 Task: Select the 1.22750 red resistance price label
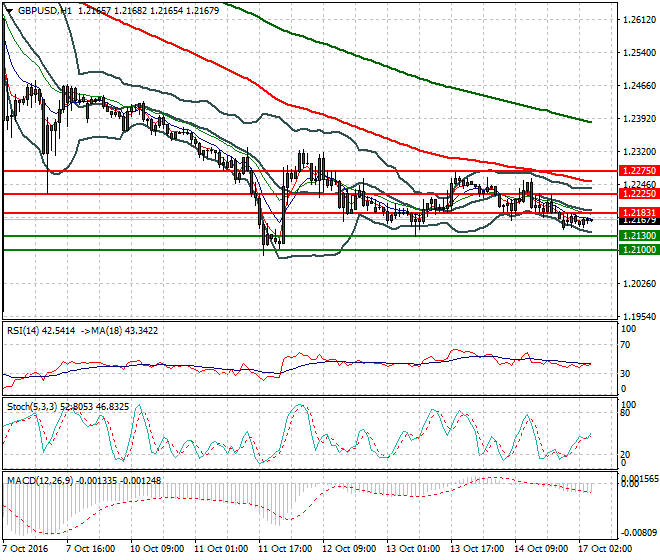pyautogui.click(x=639, y=171)
